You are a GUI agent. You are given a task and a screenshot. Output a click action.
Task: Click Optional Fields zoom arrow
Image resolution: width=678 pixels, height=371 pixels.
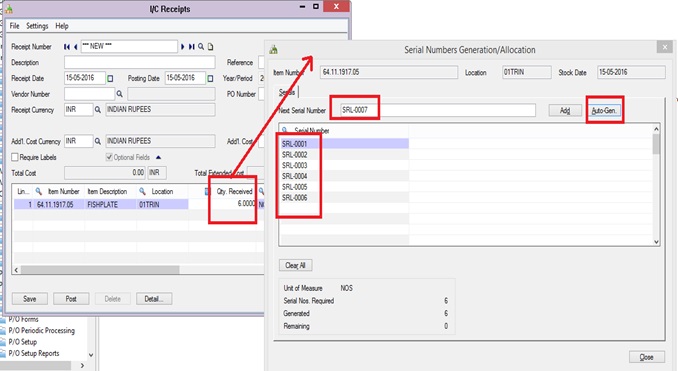coord(158,157)
